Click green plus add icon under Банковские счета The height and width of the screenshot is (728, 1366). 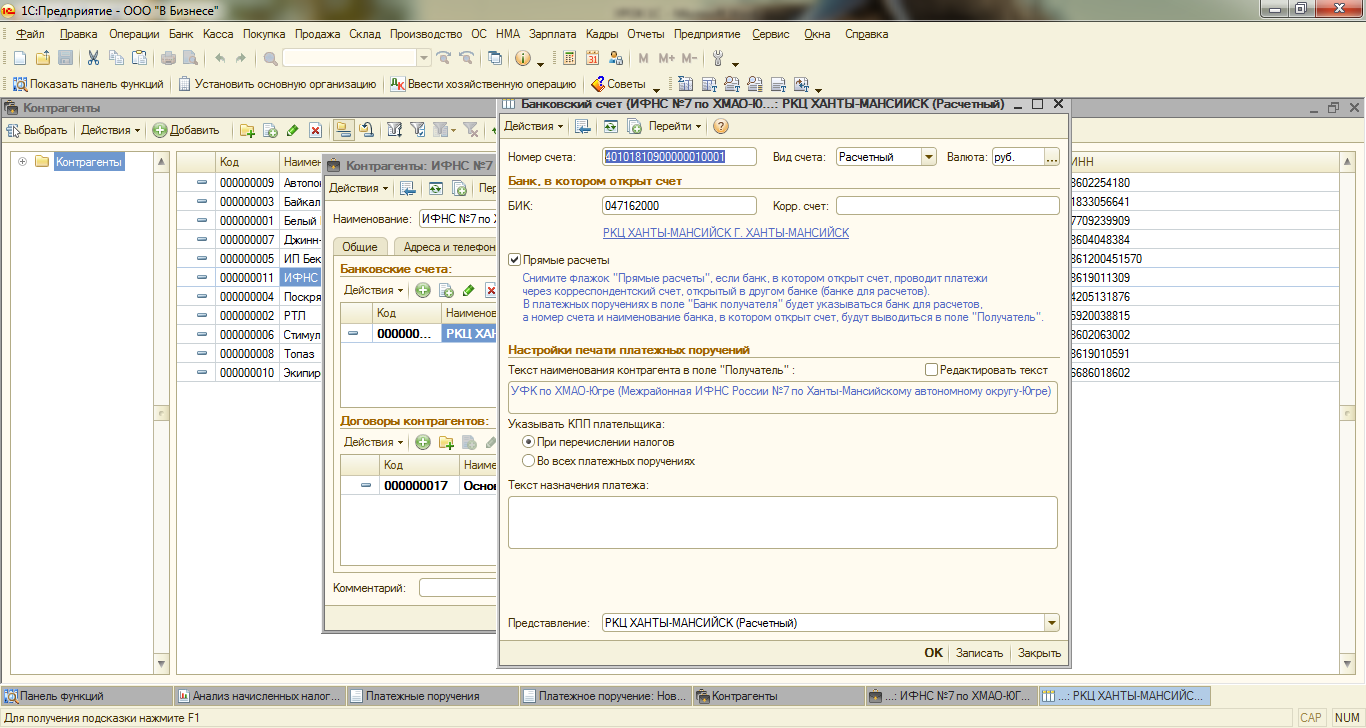(423, 290)
